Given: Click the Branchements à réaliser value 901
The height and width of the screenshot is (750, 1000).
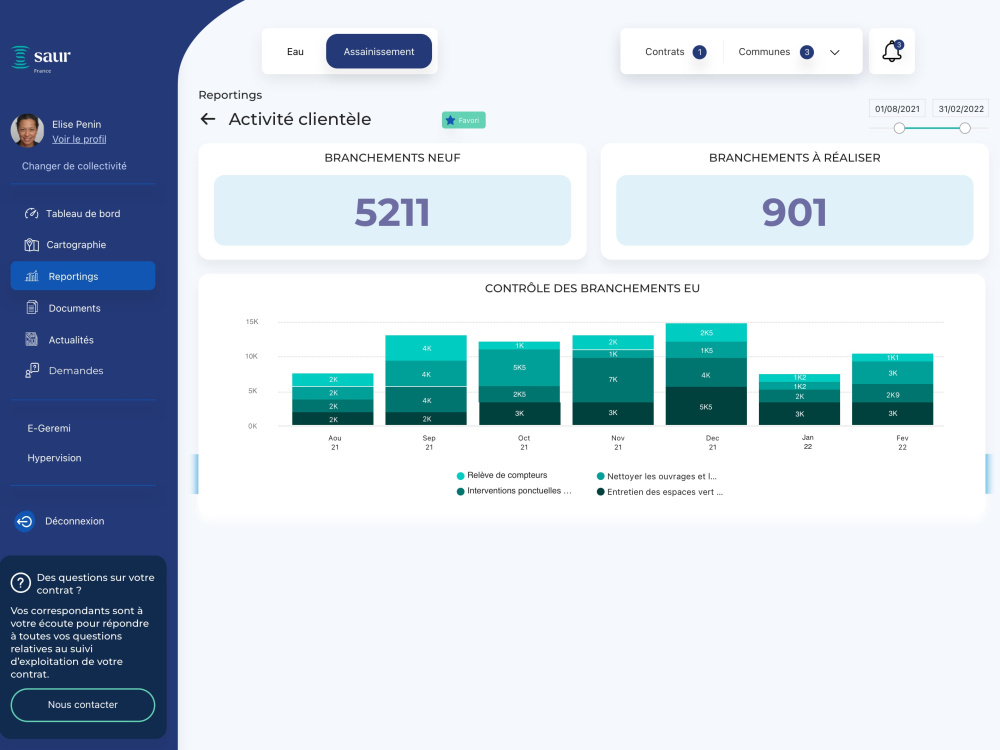Looking at the screenshot, I should tap(795, 212).
